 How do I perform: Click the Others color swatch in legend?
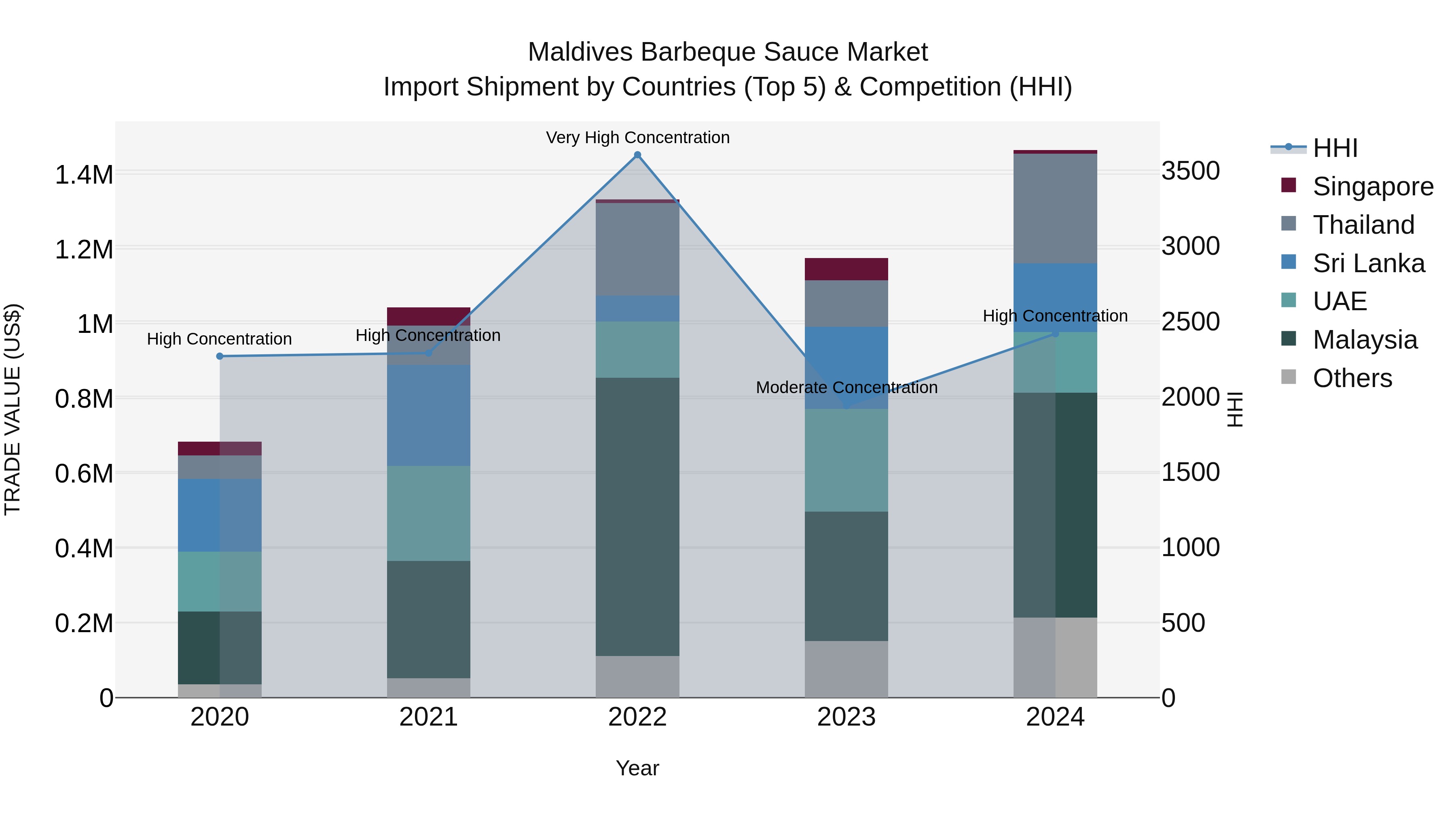1289,377
